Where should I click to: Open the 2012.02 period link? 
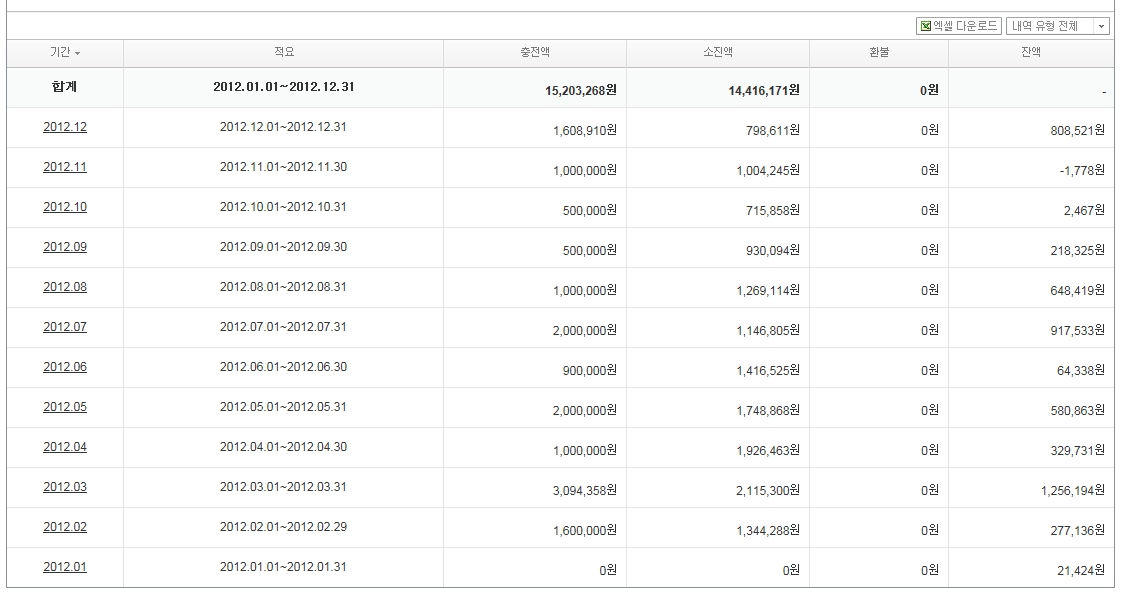(65, 527)
